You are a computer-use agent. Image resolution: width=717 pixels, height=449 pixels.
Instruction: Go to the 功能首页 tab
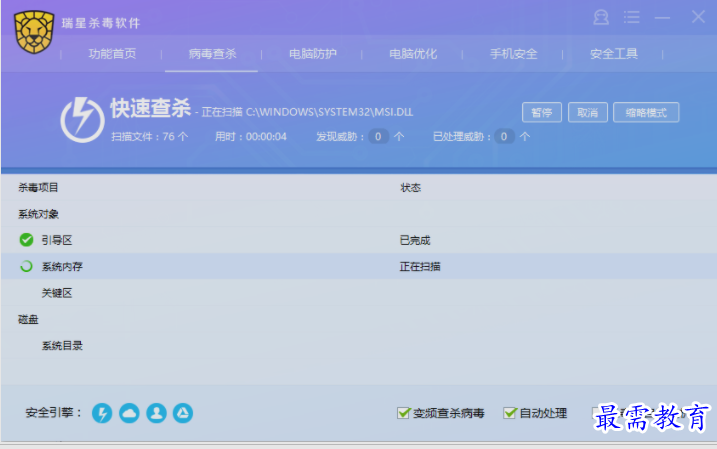tap(112, 54)
